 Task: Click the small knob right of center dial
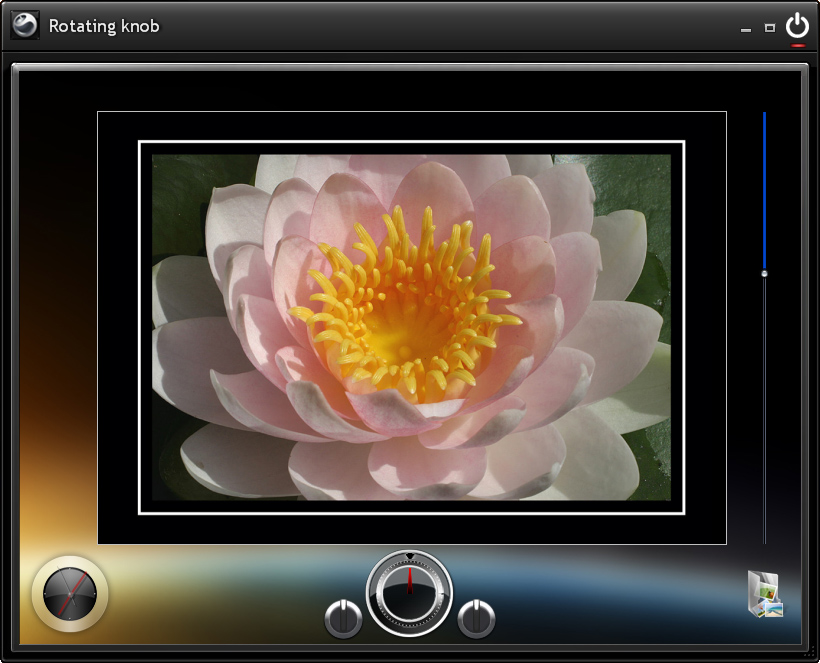click(476, 619)
